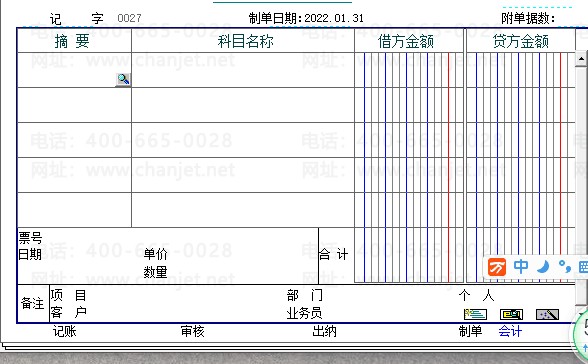588x364 pixels.
Task: Click the yellow voucher icon between the other two footer icons
Action: 512,314
